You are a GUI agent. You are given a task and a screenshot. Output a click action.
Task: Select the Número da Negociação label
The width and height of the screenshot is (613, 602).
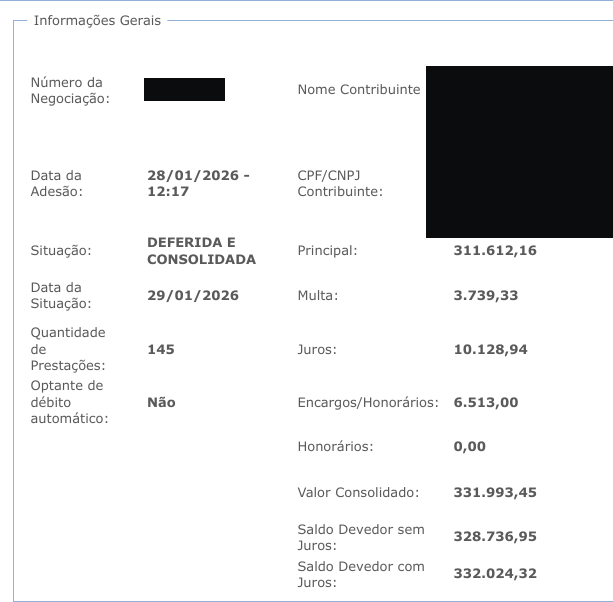pyautogui.click(x=70, y=90)
